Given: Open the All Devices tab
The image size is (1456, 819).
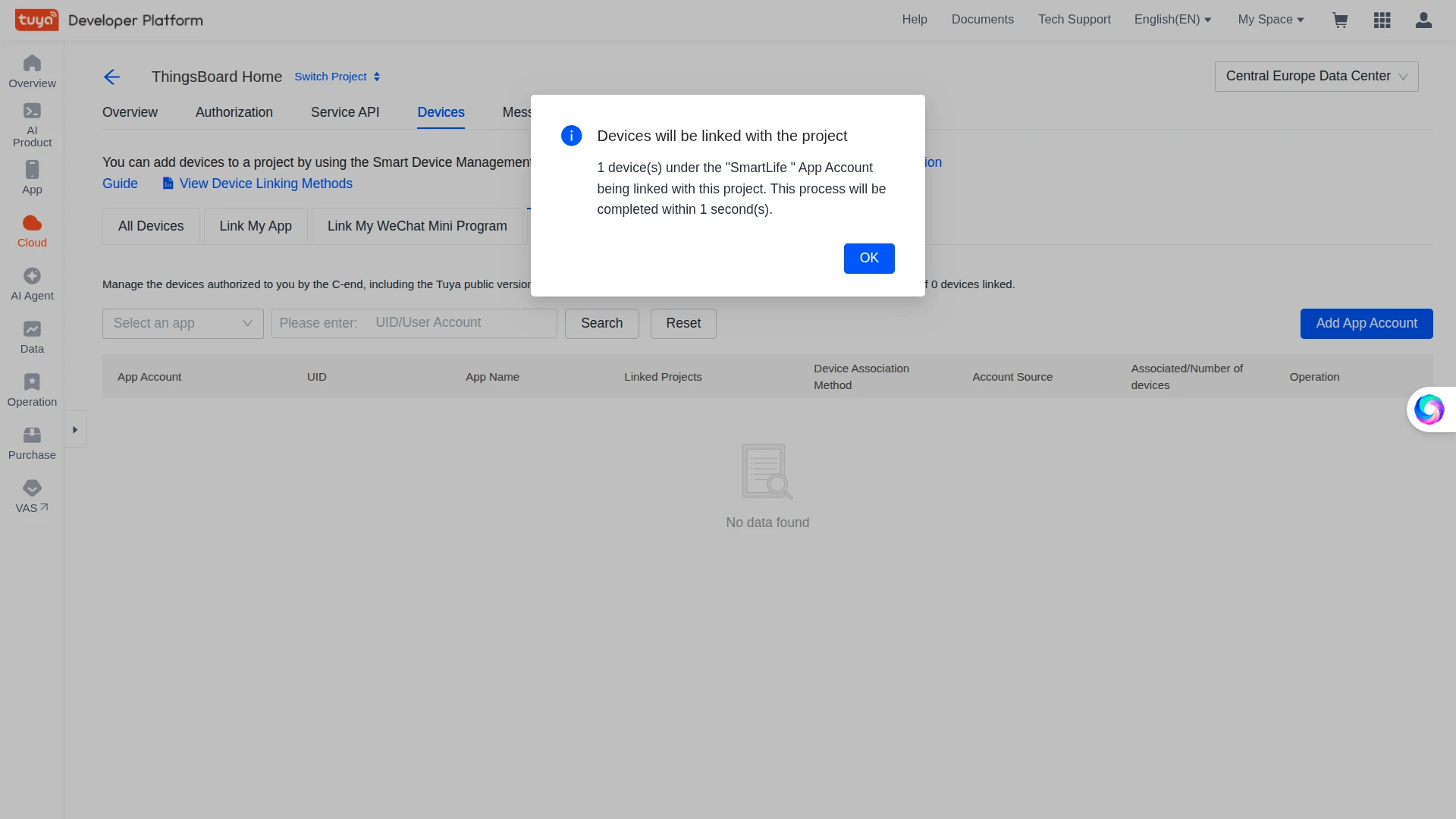Looking at the screenshot, I should [x=151, y=226].
